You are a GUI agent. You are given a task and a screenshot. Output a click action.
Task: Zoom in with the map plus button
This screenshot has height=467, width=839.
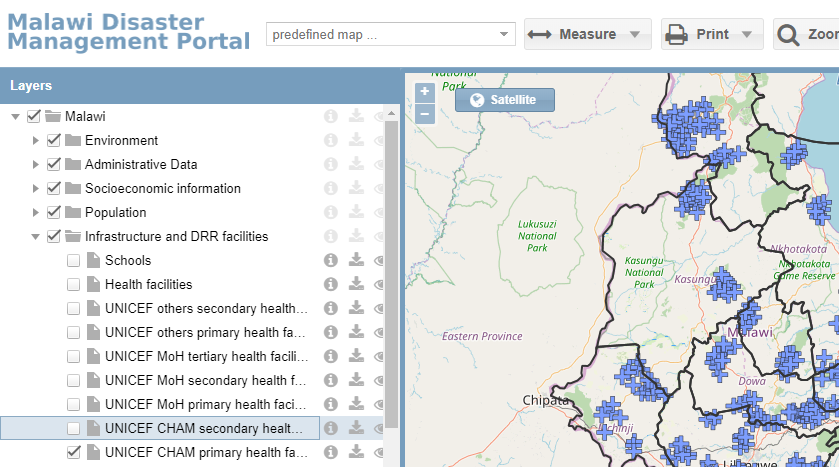(425, 92)
